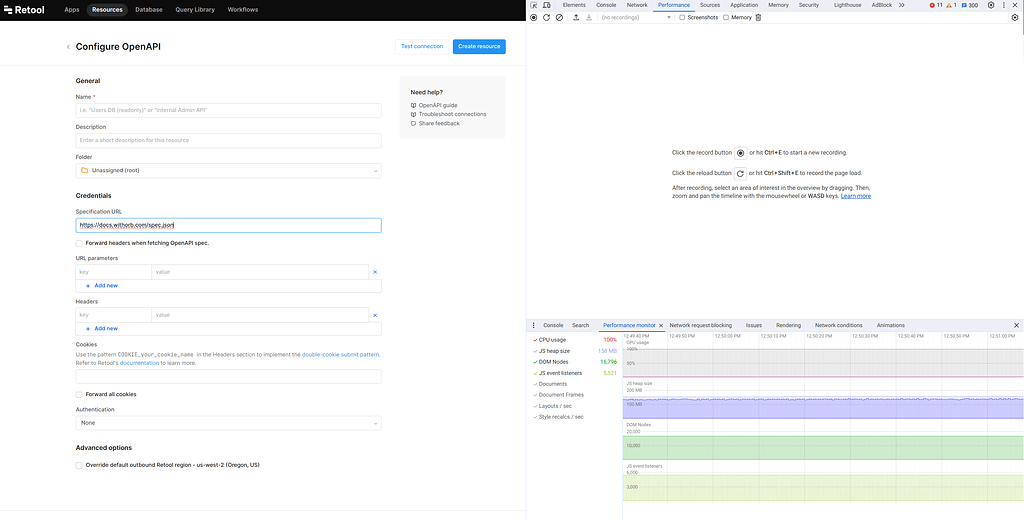Open the Apps menu in Retool

(x=72, y=10)
